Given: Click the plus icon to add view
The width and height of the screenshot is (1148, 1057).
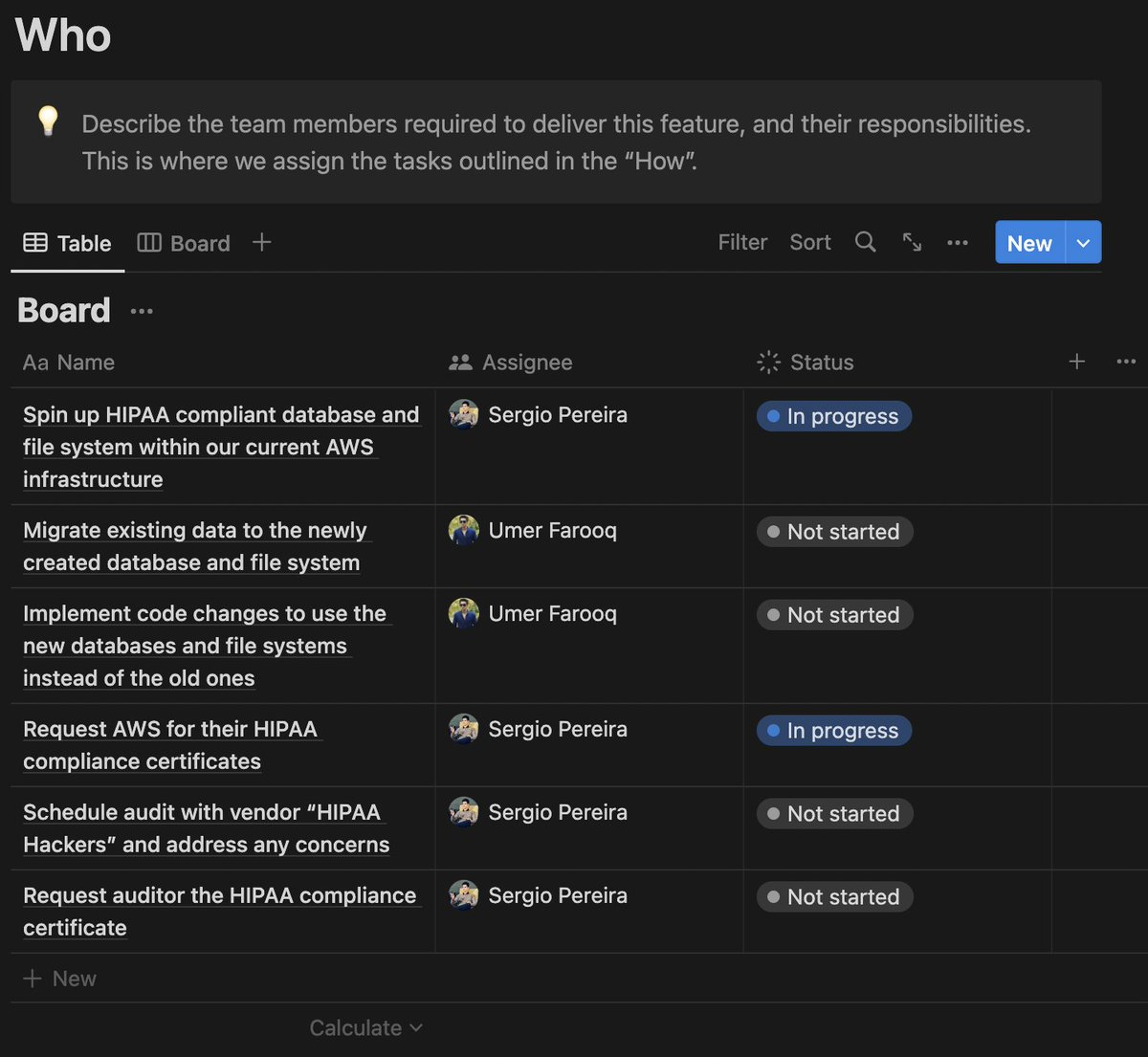Looking at the screenshot, I should [261, 242].
